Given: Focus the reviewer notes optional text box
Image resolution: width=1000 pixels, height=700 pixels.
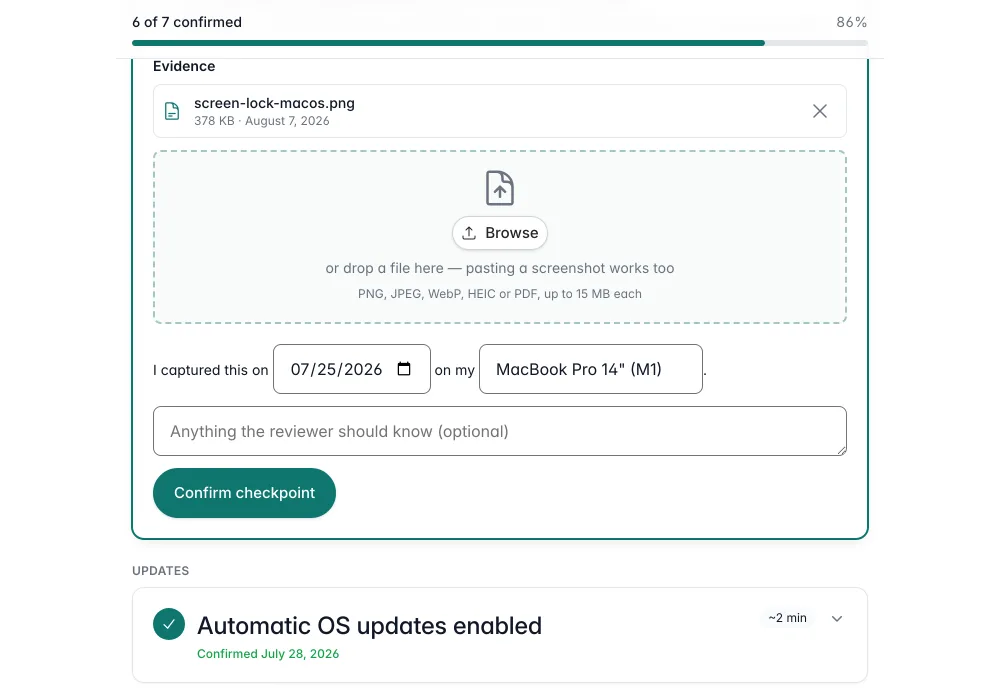Looking at the screenshot, I should [499, 431].
